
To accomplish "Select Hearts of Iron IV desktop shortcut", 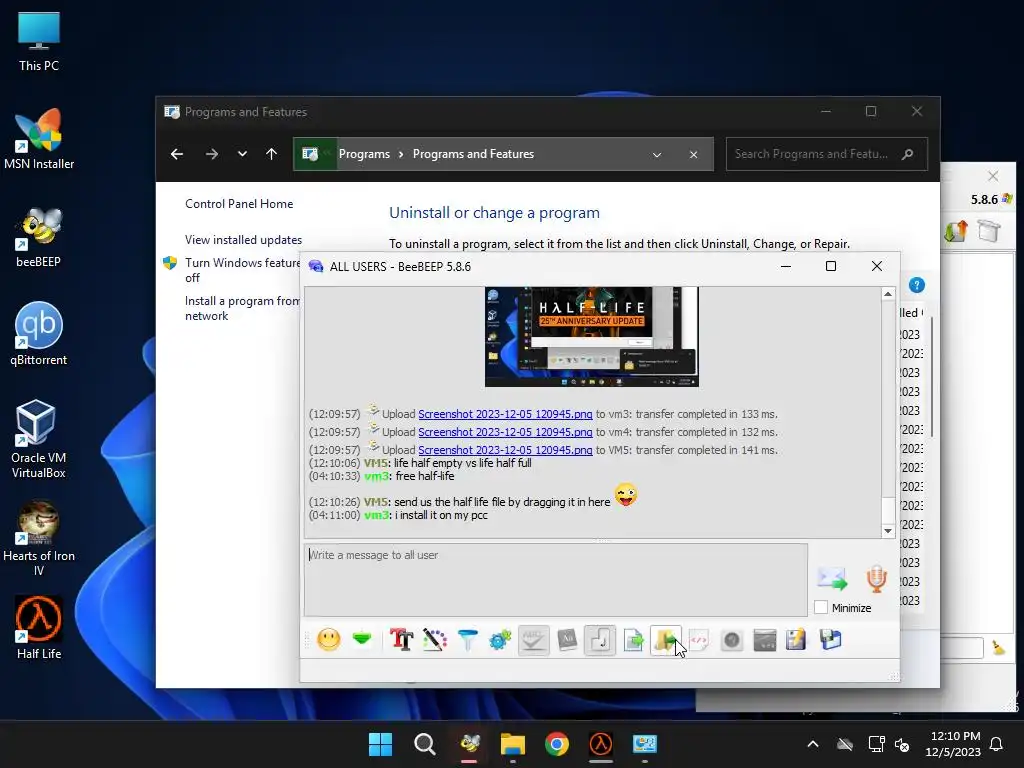I will pos(39,538).
